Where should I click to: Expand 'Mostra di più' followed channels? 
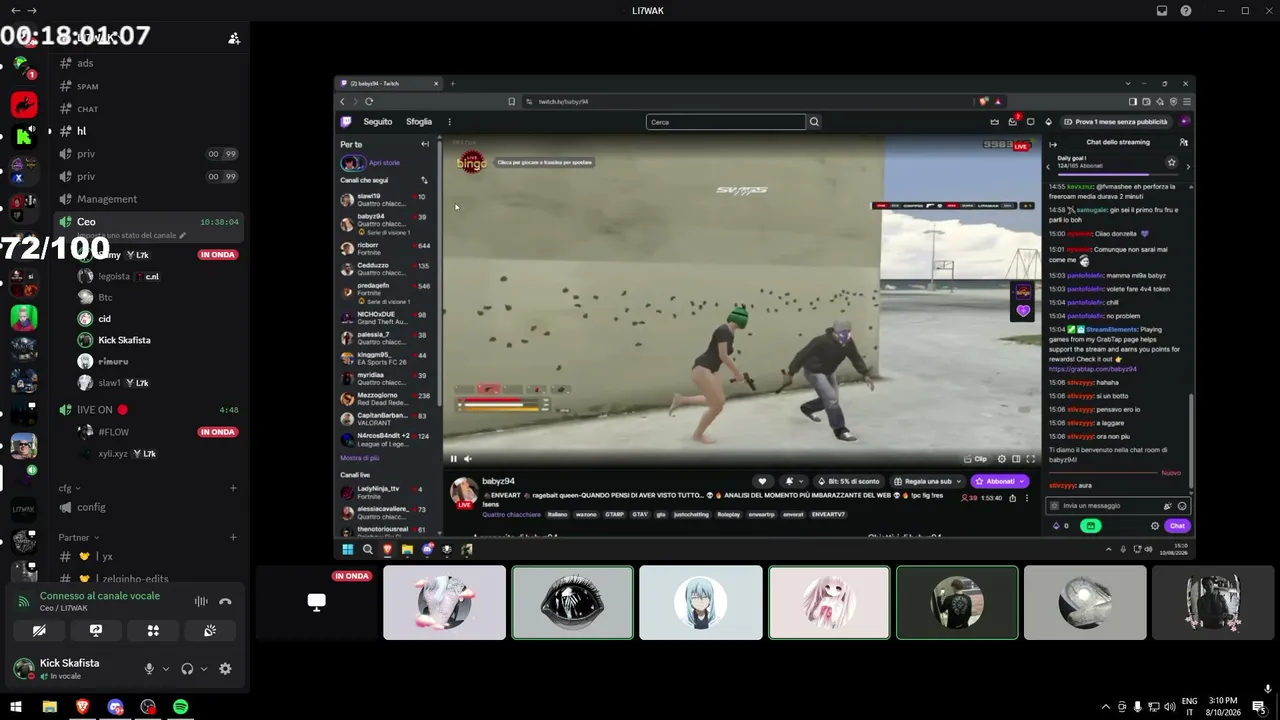(x=359, y=458)
